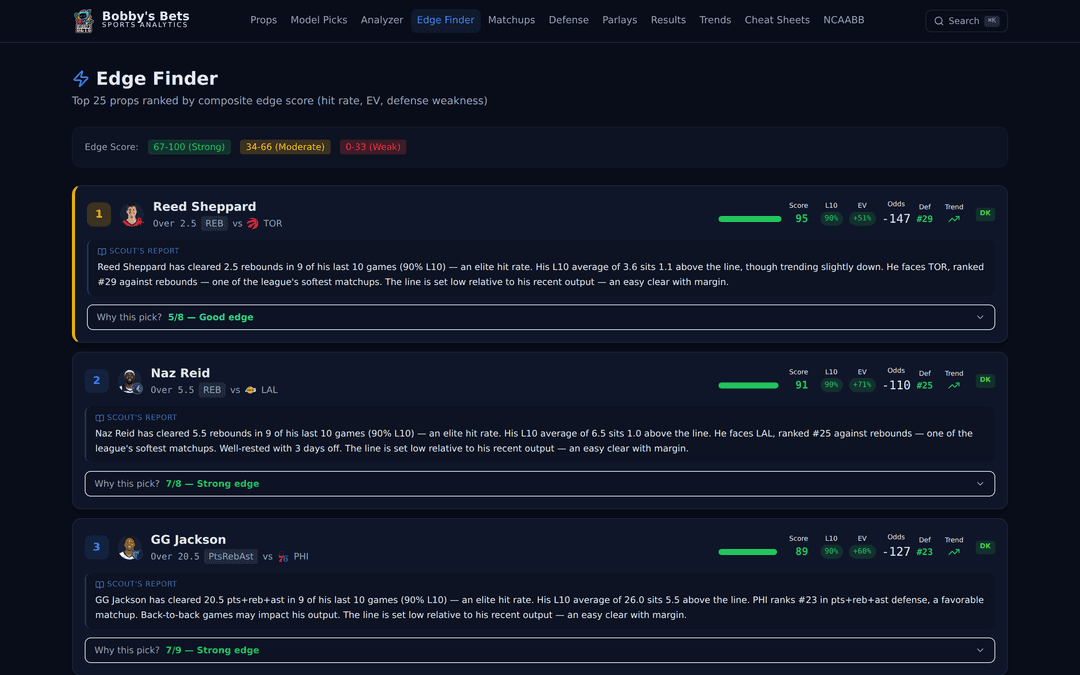1080x675 pixels.
Task: Click GG Jackson's upward trend arrow icon
Action: click(x=954, y=552)
